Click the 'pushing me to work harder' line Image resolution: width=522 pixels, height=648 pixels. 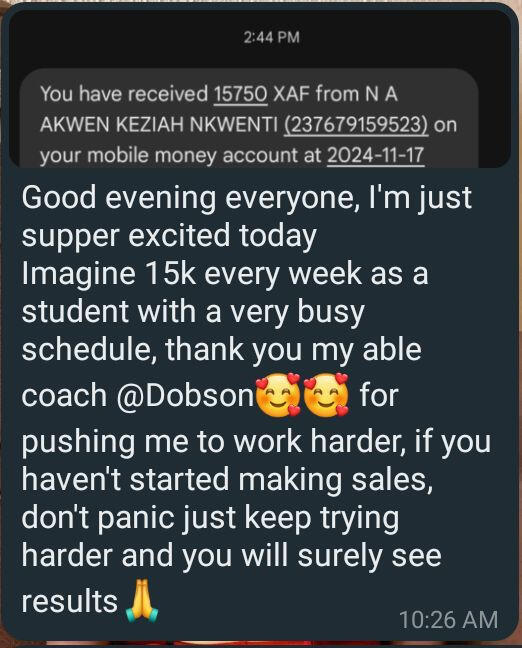tap(256, 441)
